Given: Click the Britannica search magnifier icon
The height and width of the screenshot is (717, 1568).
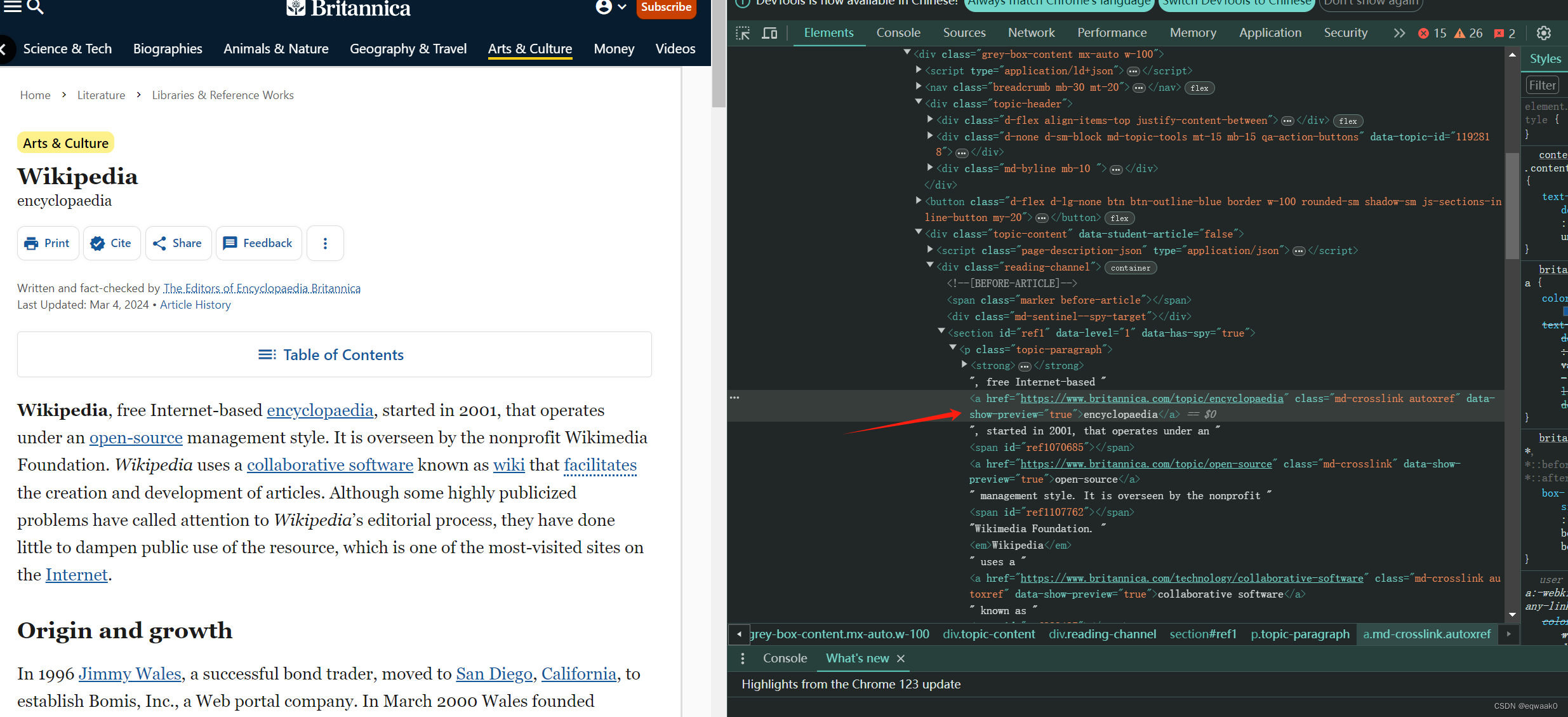Looking at the screenshot, I should [x=36, y=7].
